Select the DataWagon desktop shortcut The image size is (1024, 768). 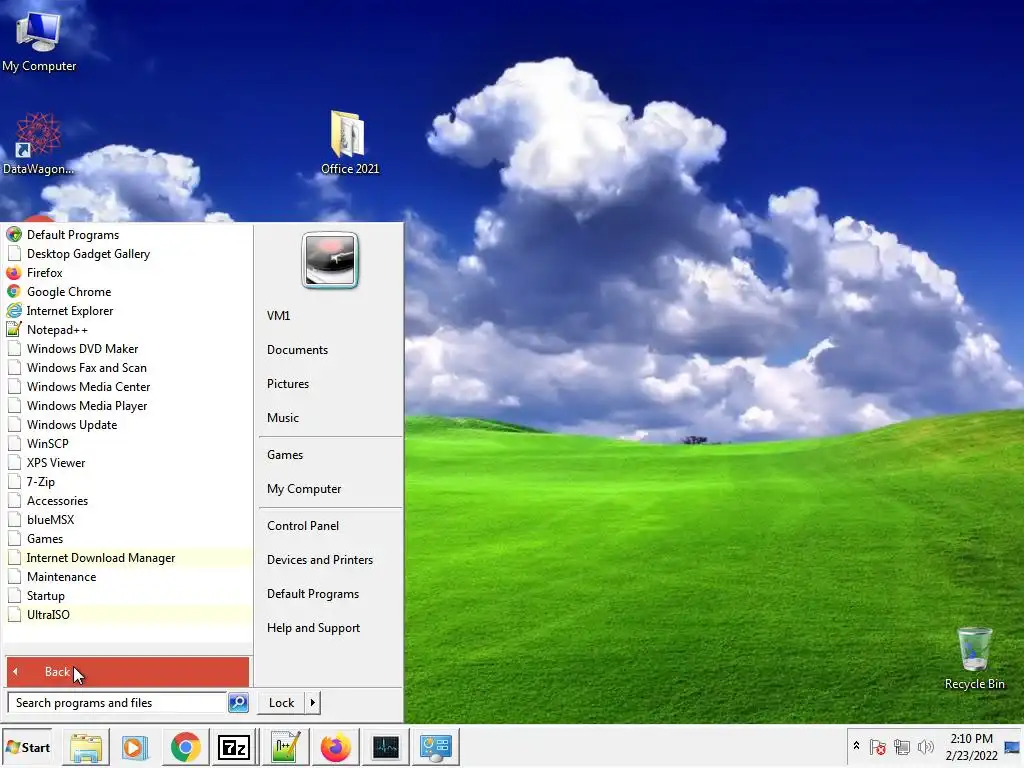click(38, 144)
